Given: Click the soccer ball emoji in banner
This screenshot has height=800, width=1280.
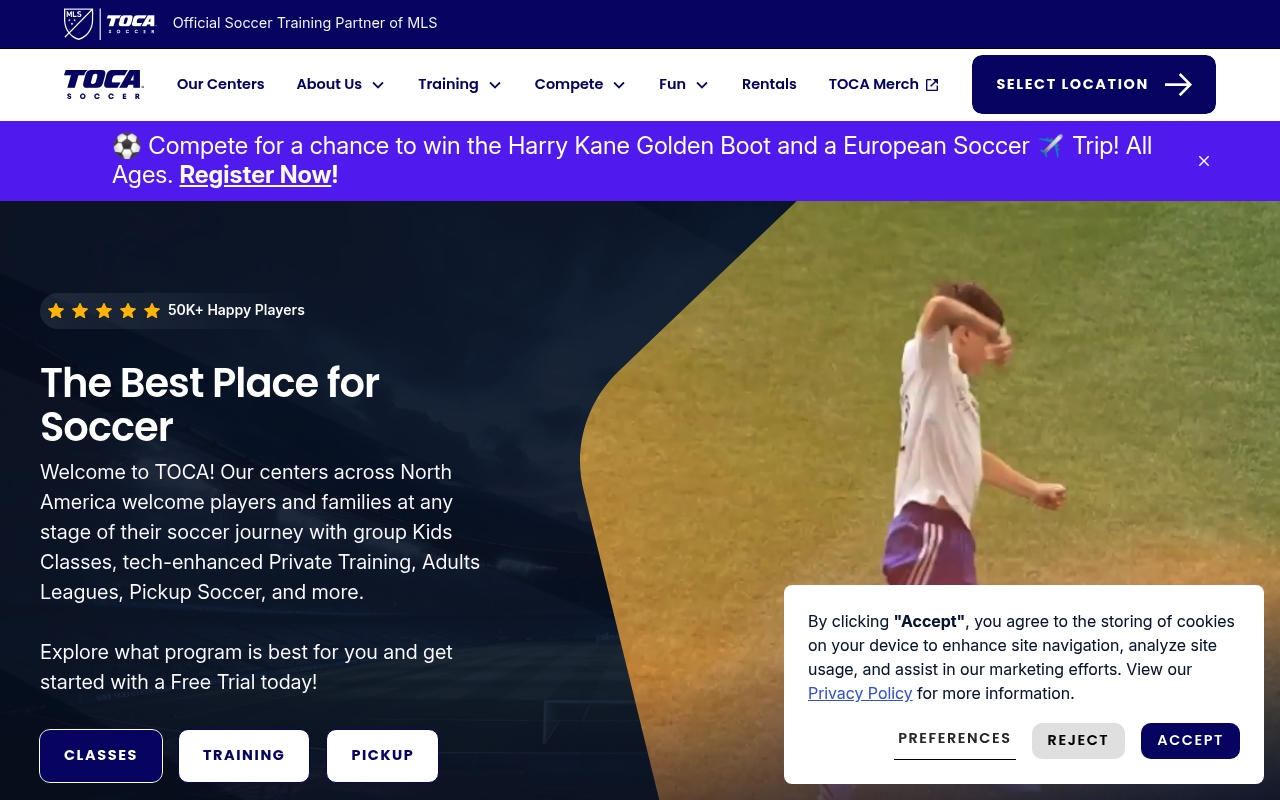Looking at the screenshot, I should click(x=127, y=146).
